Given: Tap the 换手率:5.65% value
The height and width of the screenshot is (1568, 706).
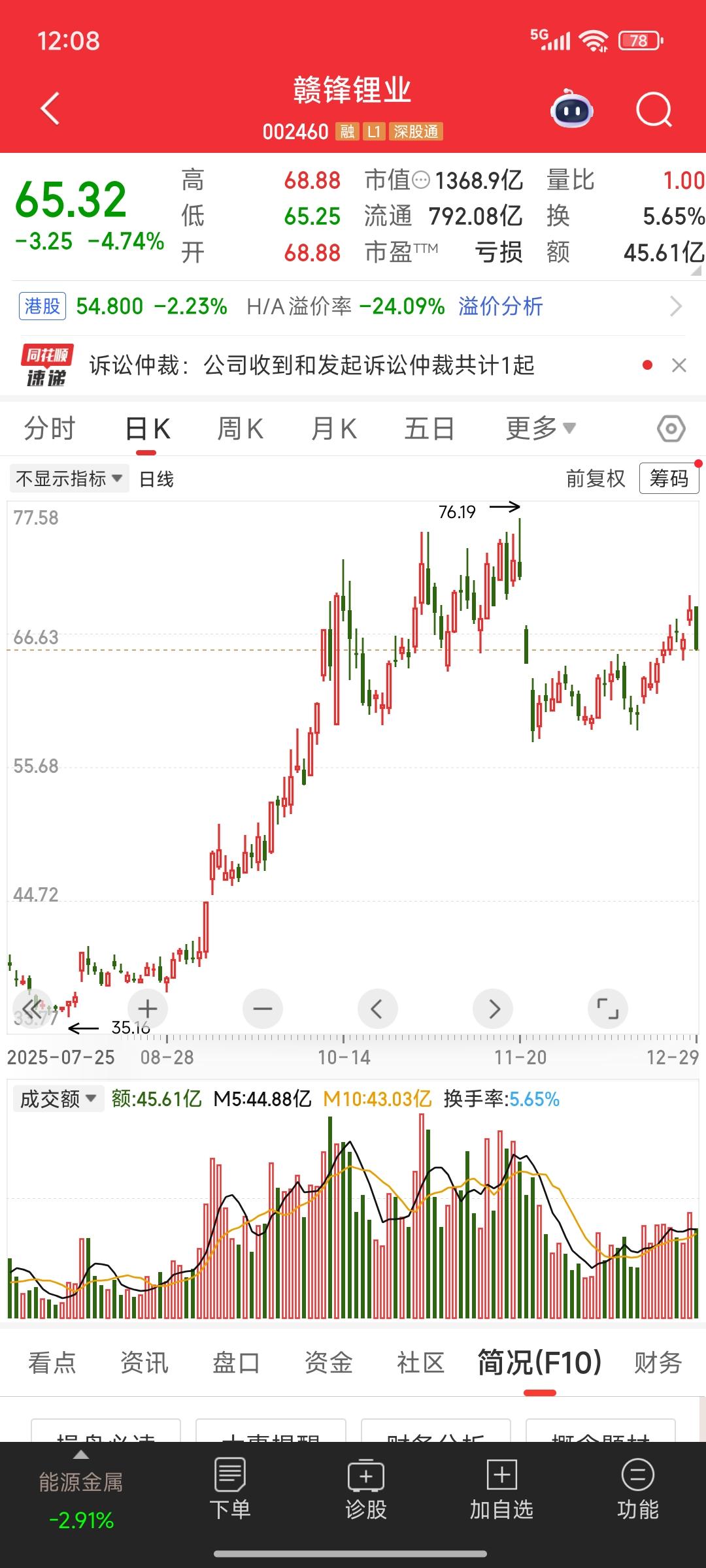Looking at the screenshot, I should (x=501, y=1099).
